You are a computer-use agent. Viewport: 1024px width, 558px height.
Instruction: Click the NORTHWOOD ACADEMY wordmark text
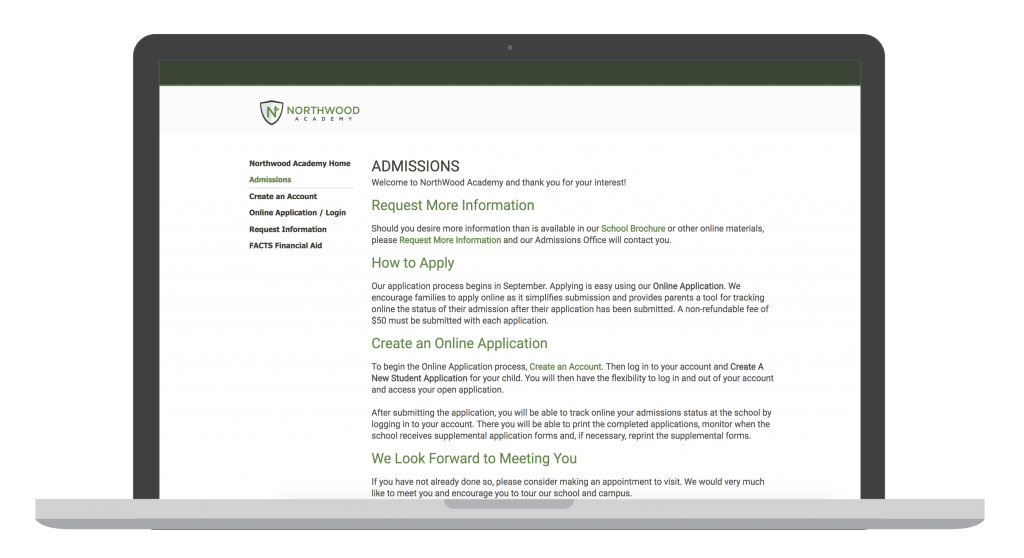(x=323, y=112)
